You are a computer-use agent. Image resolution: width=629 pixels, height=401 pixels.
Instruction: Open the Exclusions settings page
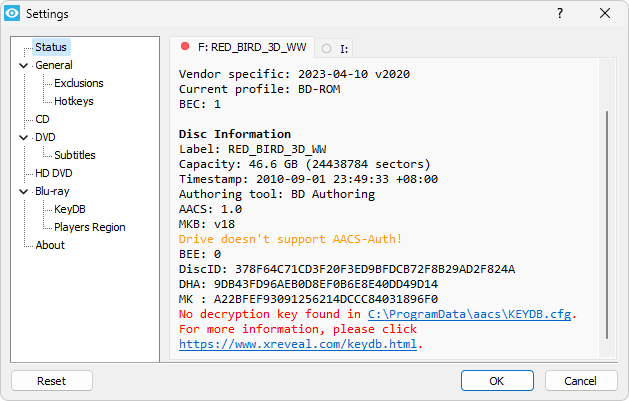tap(79, 83)
